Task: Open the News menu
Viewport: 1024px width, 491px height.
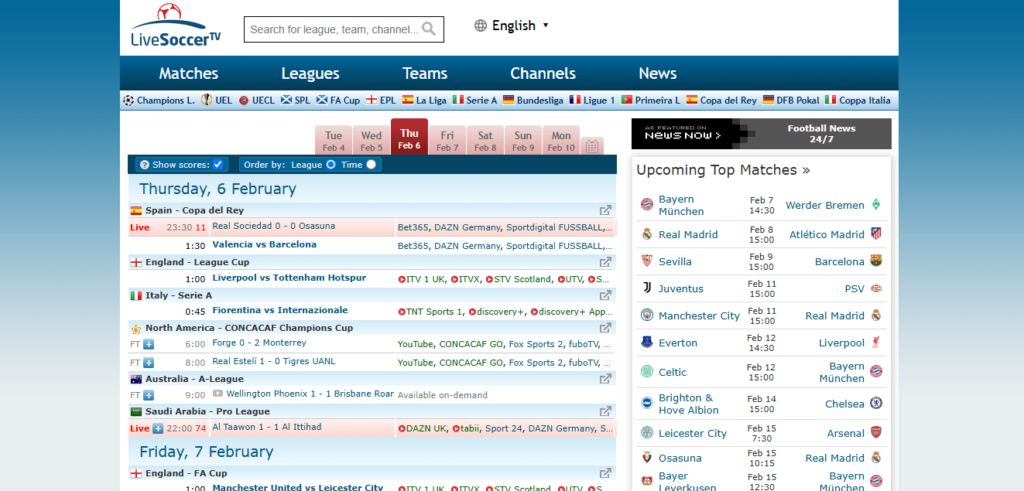Action: (658, 74)
